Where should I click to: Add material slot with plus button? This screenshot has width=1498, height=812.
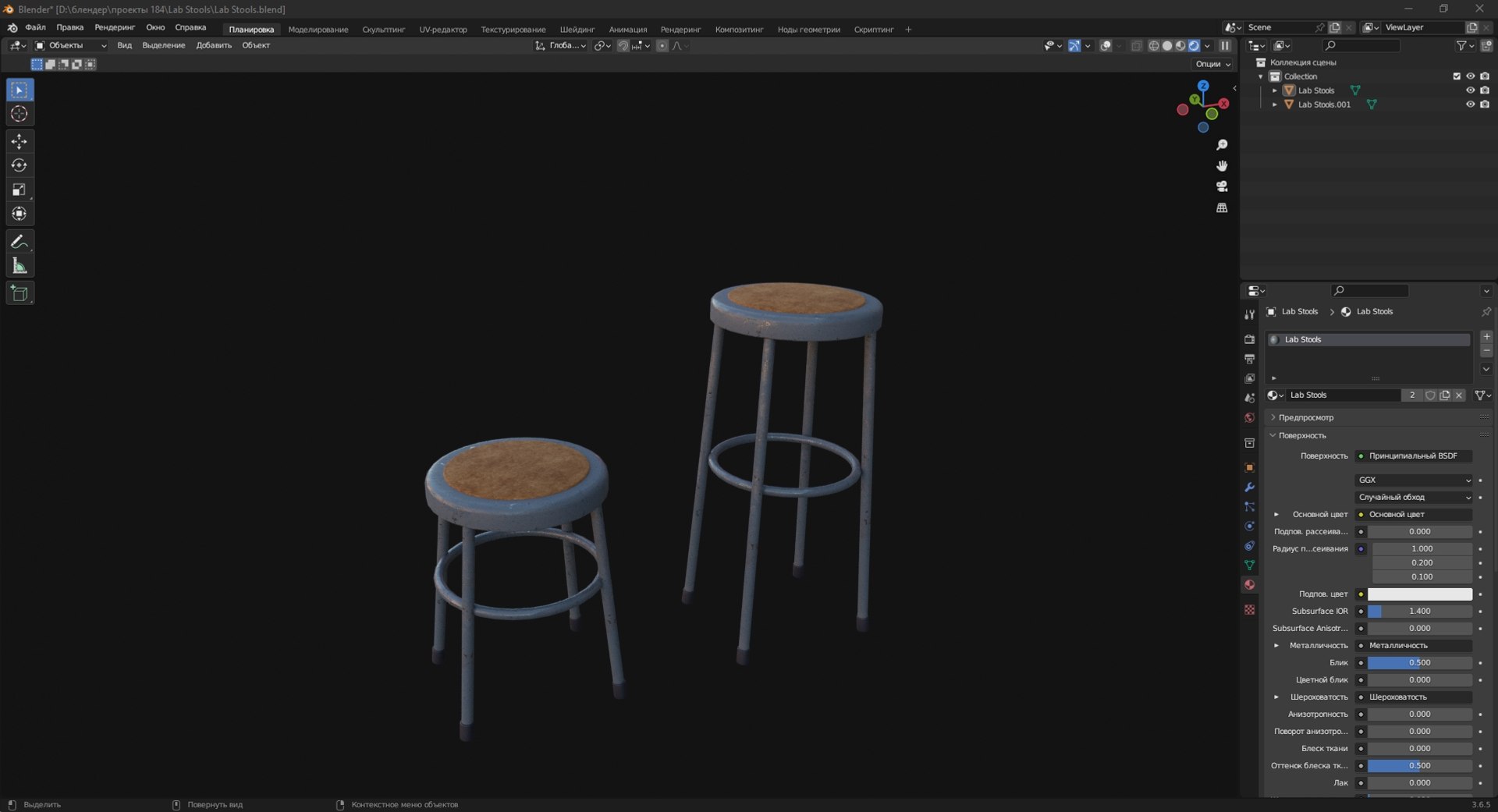pyautogui.click(x=1486, y=337)
